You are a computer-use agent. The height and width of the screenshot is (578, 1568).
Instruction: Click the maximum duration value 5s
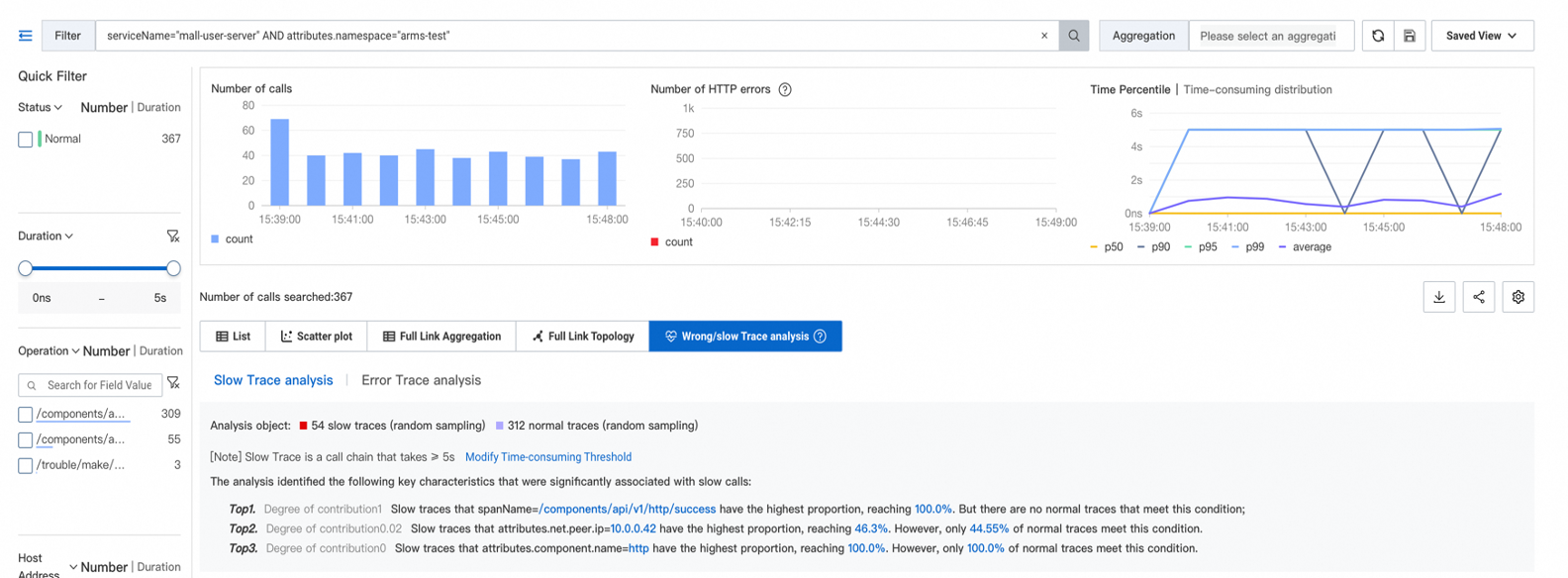coord(160,298)
